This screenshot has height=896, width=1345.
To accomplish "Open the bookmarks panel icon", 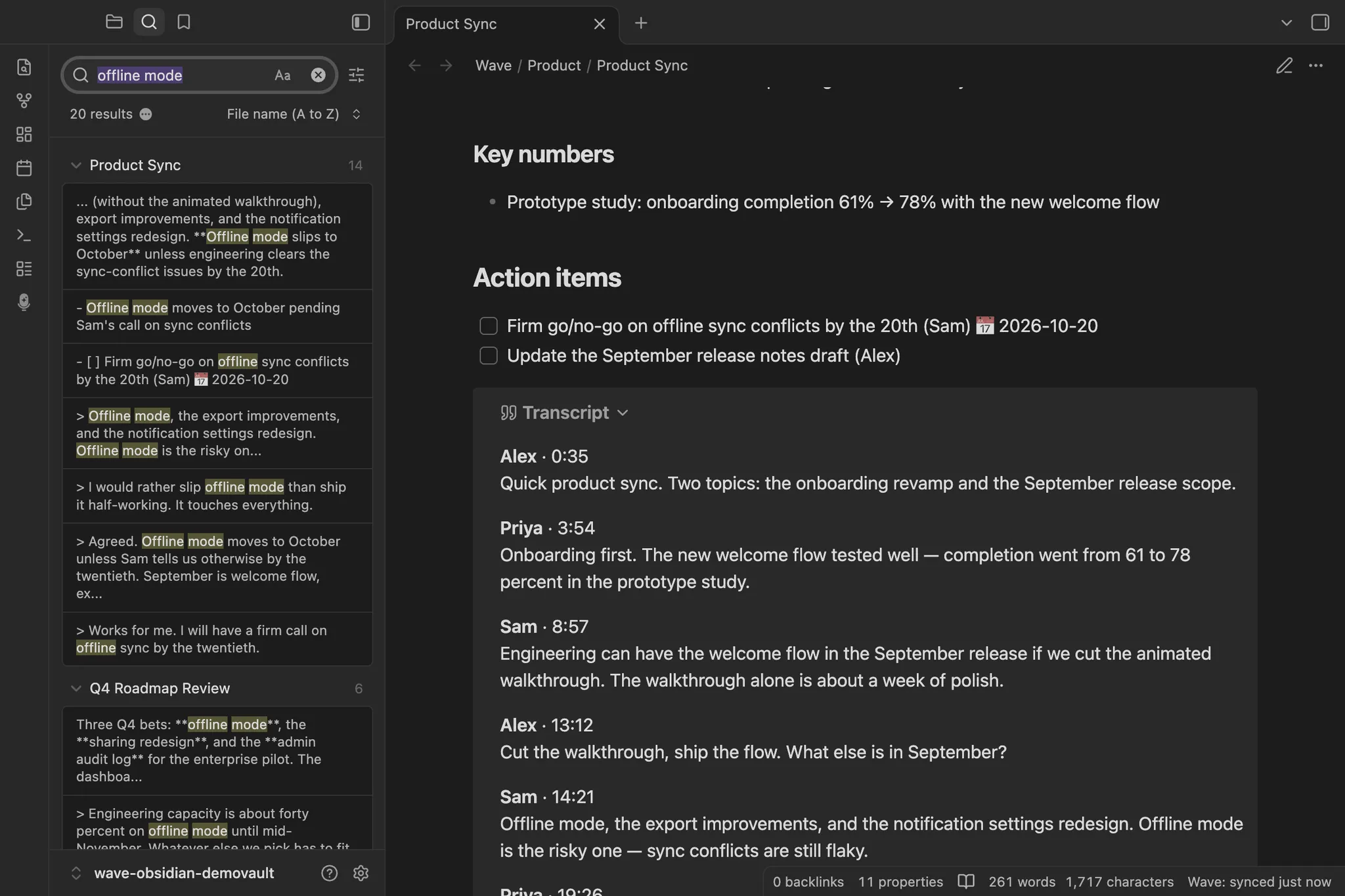I will pyautogui.click(x=184, y=22).
